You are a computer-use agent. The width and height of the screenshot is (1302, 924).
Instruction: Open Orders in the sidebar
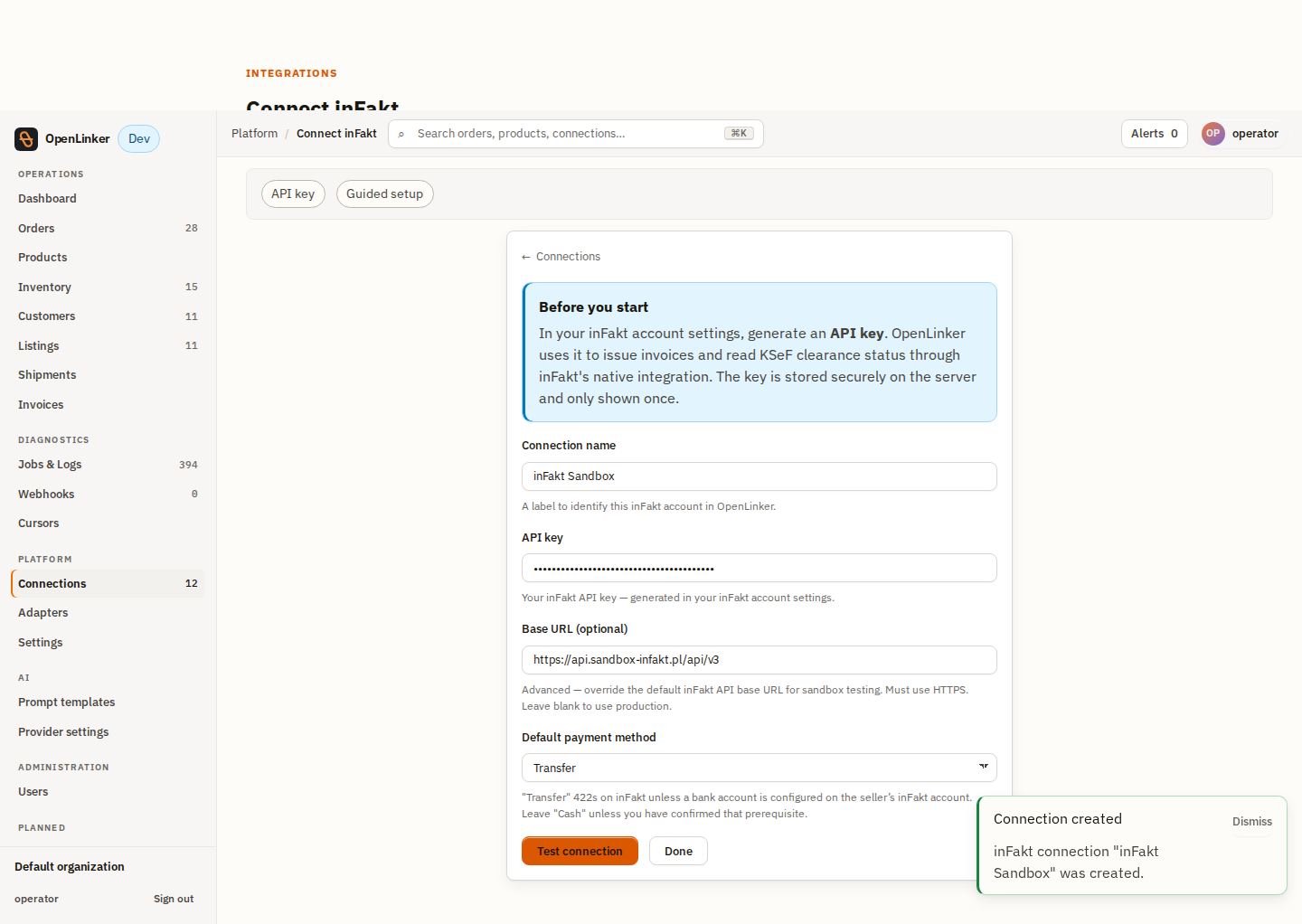point(108,228)
